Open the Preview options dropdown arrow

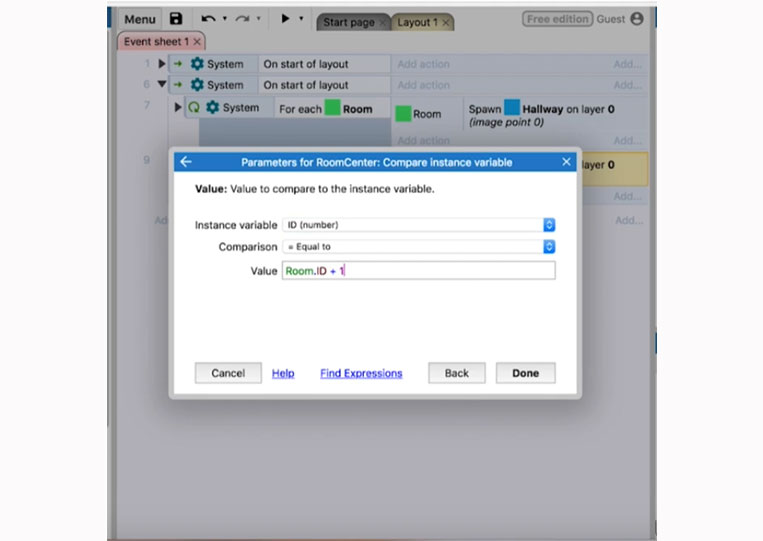click(301, 18)
